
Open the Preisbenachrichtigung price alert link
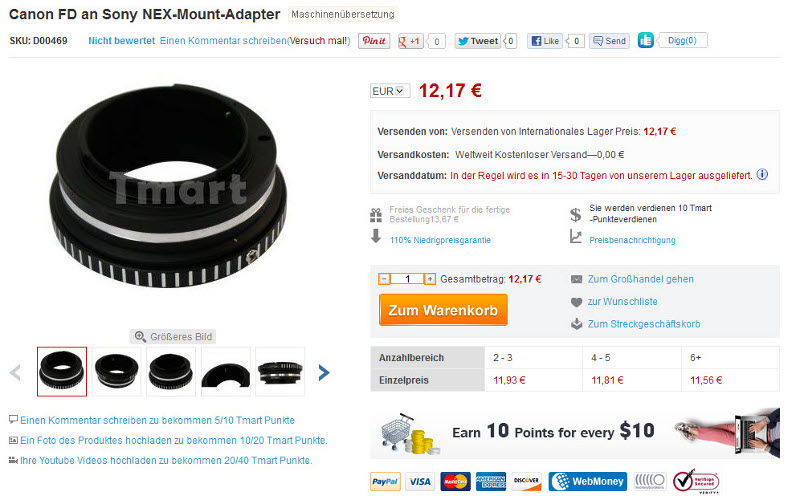tap(632, 240)
